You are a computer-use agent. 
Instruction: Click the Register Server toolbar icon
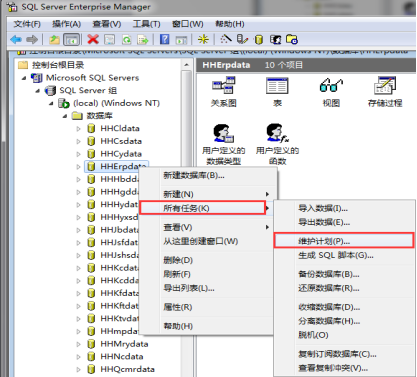coord(242,40)
